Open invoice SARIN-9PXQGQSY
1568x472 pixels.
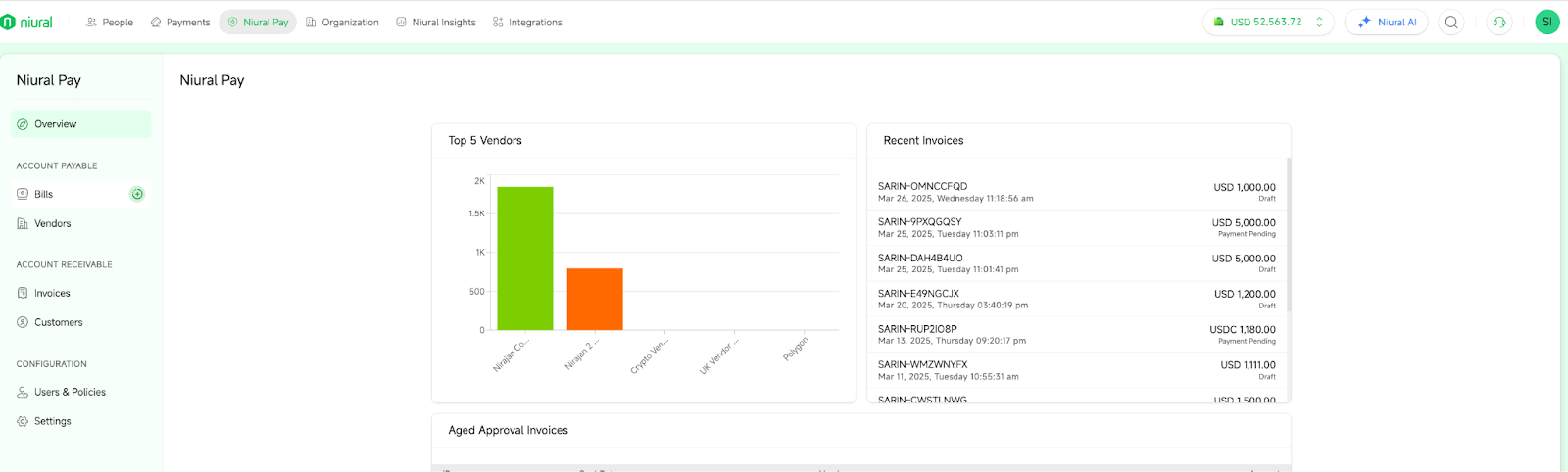[x=1077, y=227]
